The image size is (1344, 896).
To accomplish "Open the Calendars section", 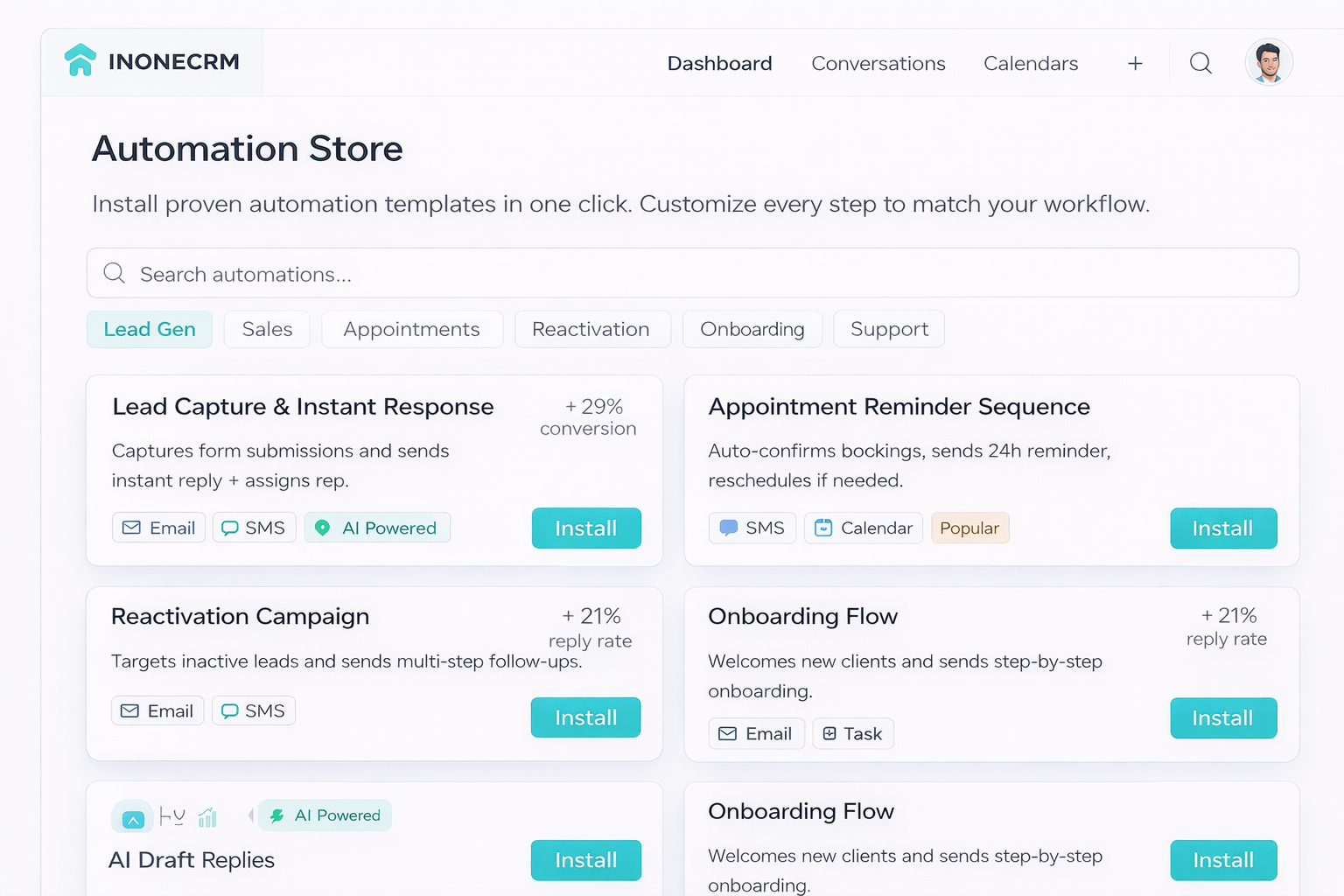I will coord(1031,63).
